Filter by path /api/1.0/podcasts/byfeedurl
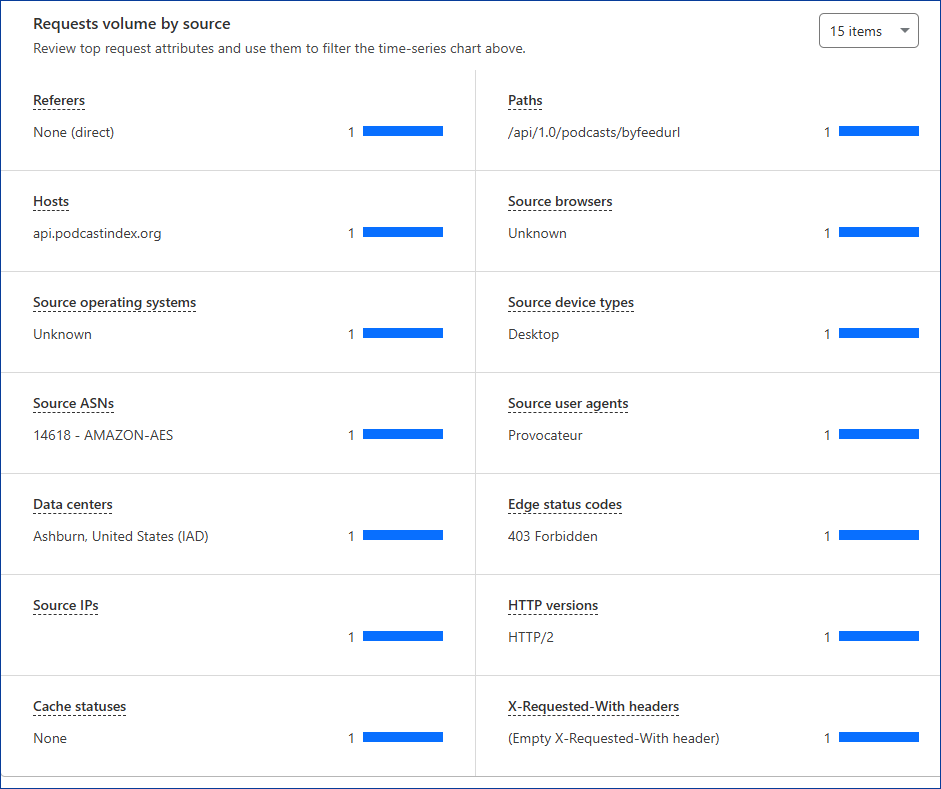Viewport: 941px width, 789px height. [x=594, y=132]
